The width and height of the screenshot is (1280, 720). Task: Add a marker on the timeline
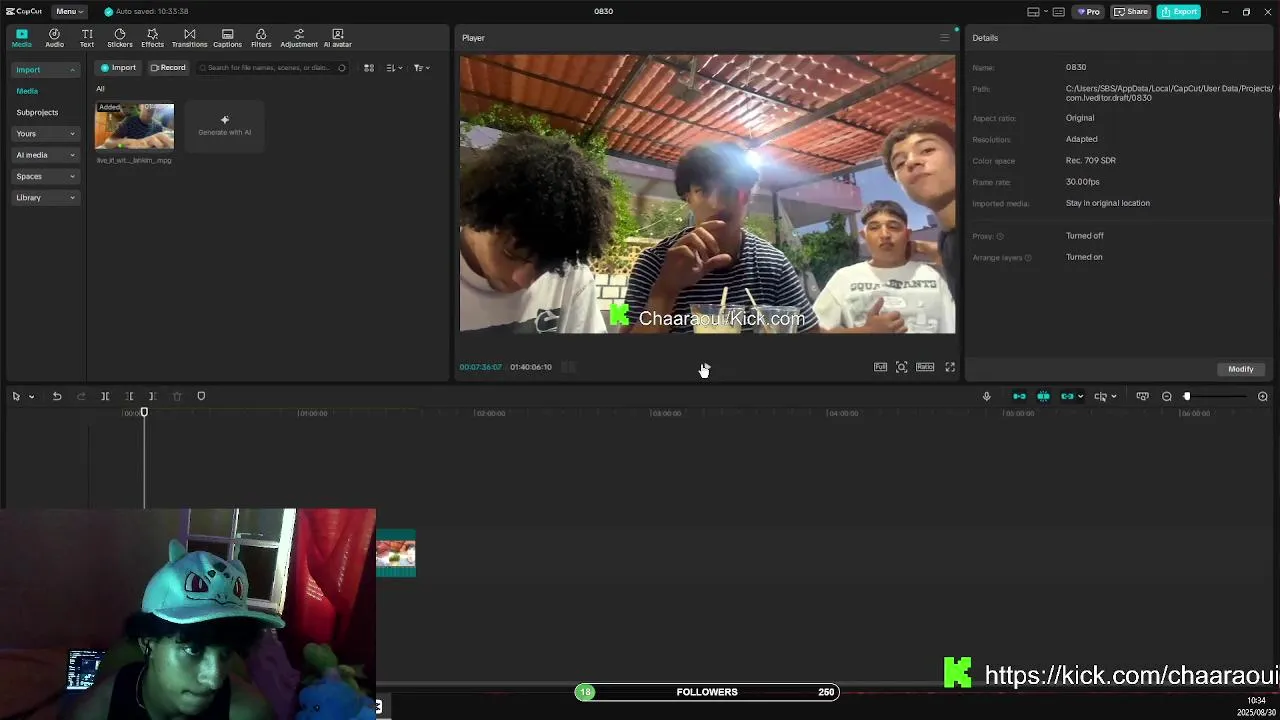(201, 397)
